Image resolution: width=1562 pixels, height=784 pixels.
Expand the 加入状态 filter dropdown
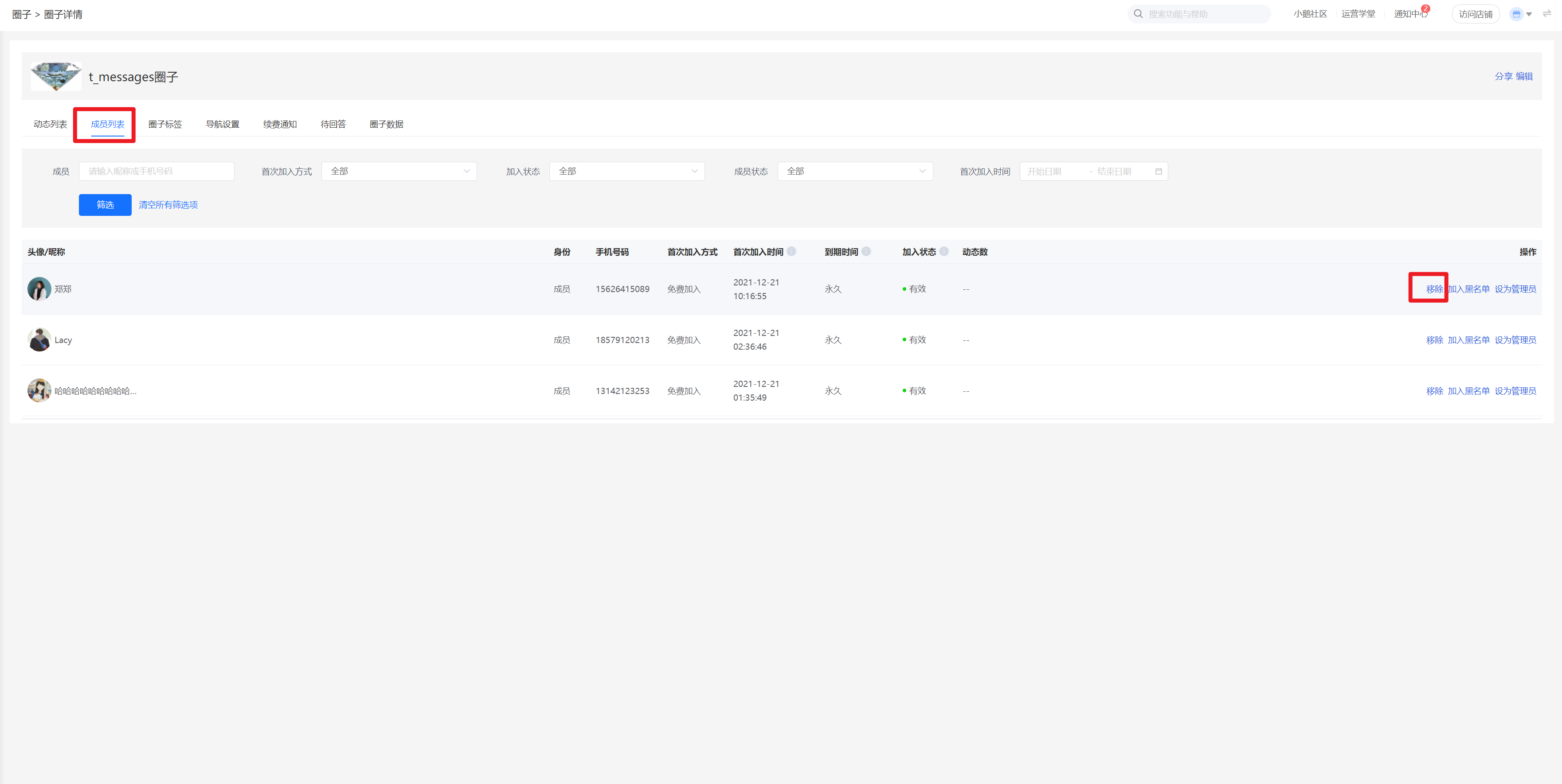(x=626, y=172)
